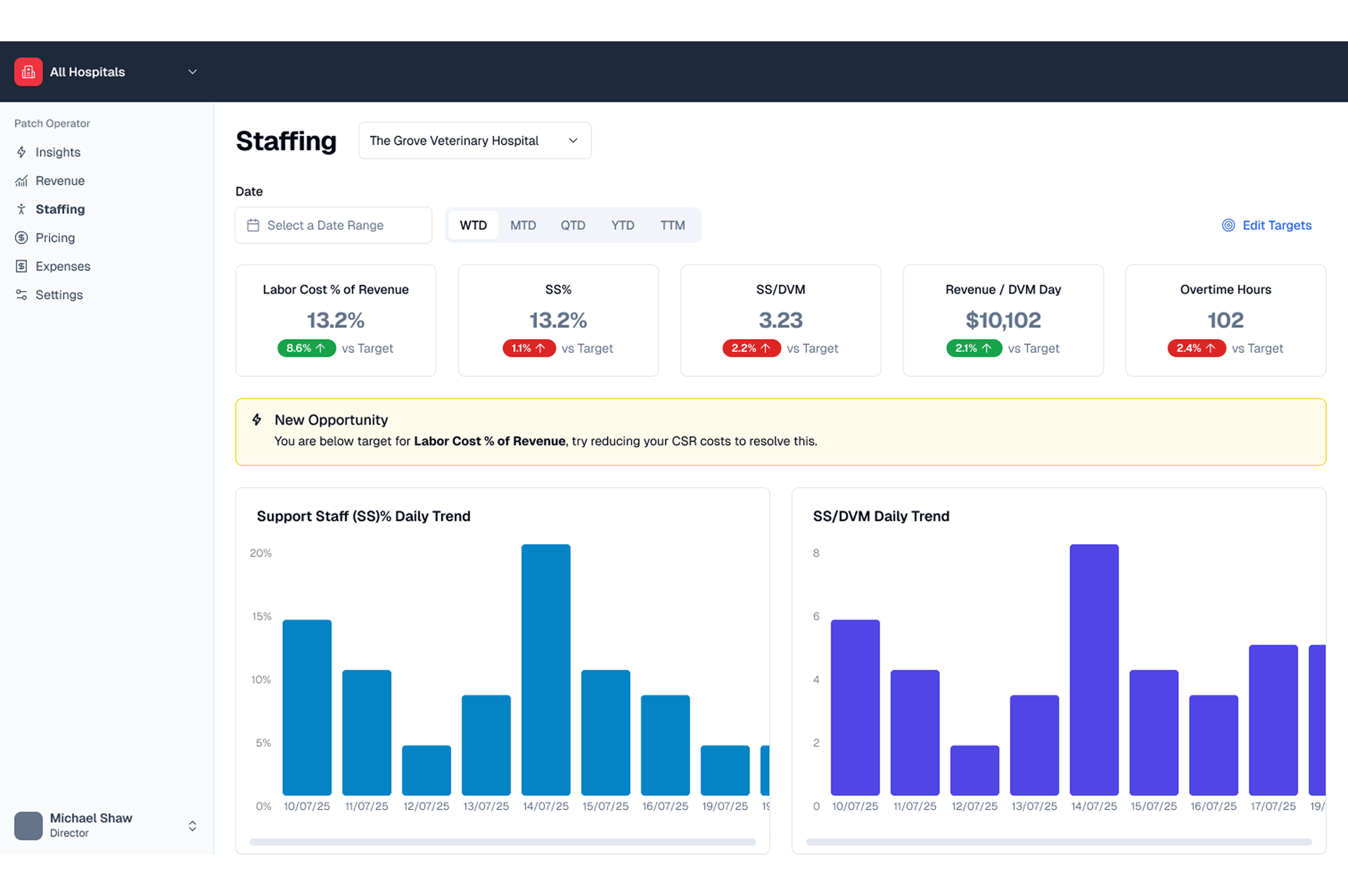
Task: Open the Insights page from the sidebar
Action: click(21, 152)
